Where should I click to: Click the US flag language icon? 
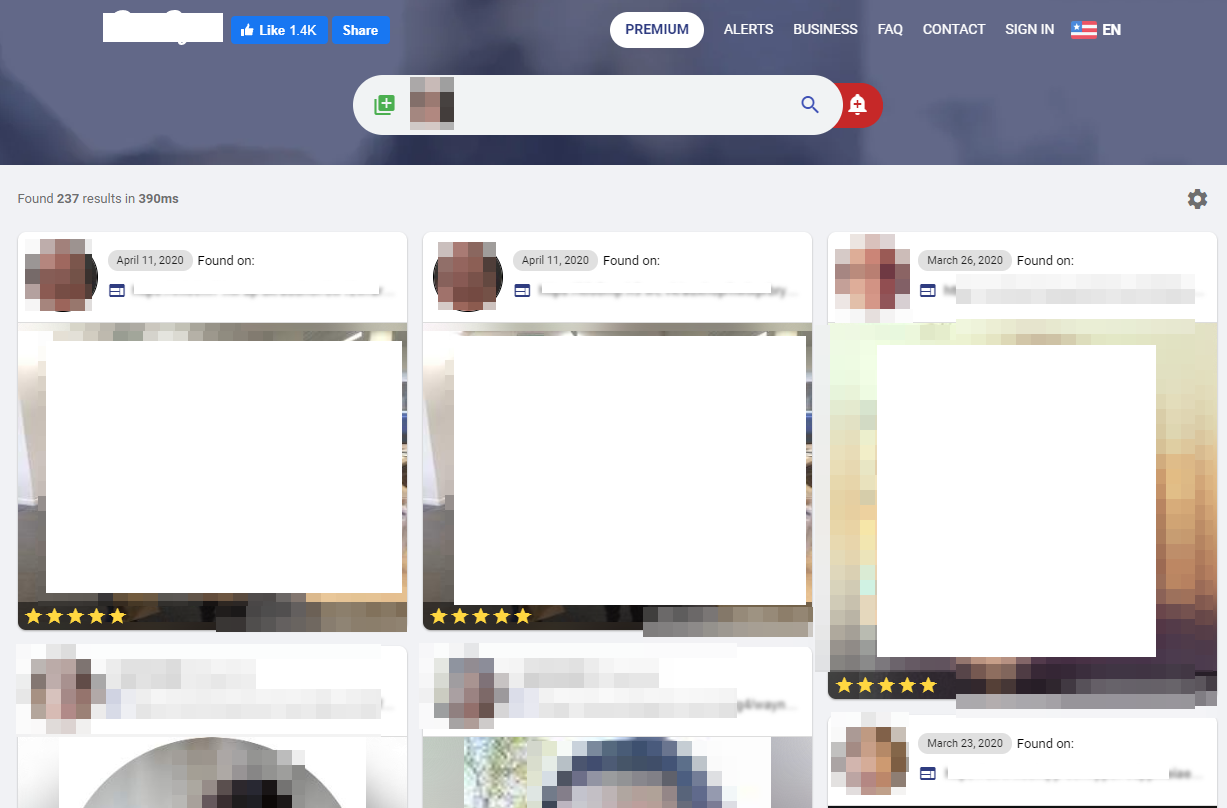pyautogui.click(x=1084, y=30)
